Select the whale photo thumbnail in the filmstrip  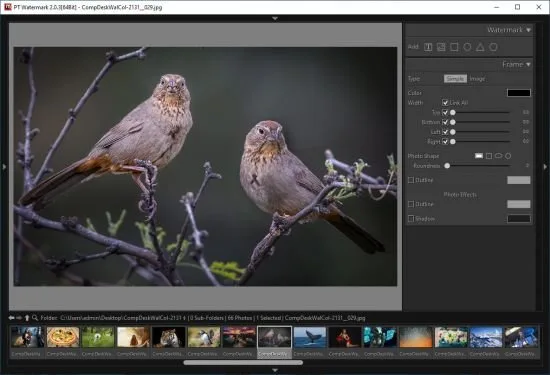coord(310,337)
